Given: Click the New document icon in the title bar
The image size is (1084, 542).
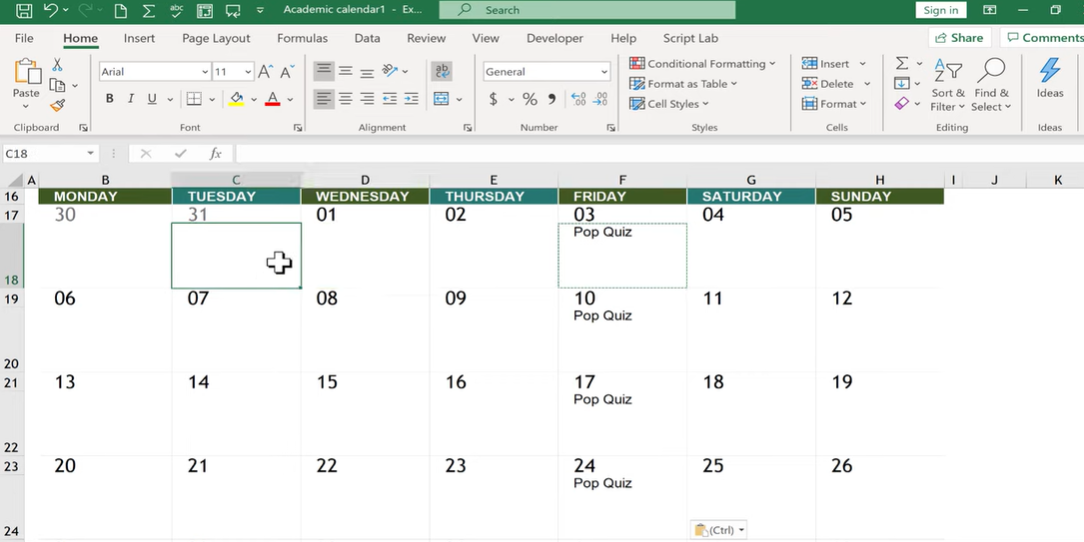Looking at the screenshot, I should pos(120,10).
